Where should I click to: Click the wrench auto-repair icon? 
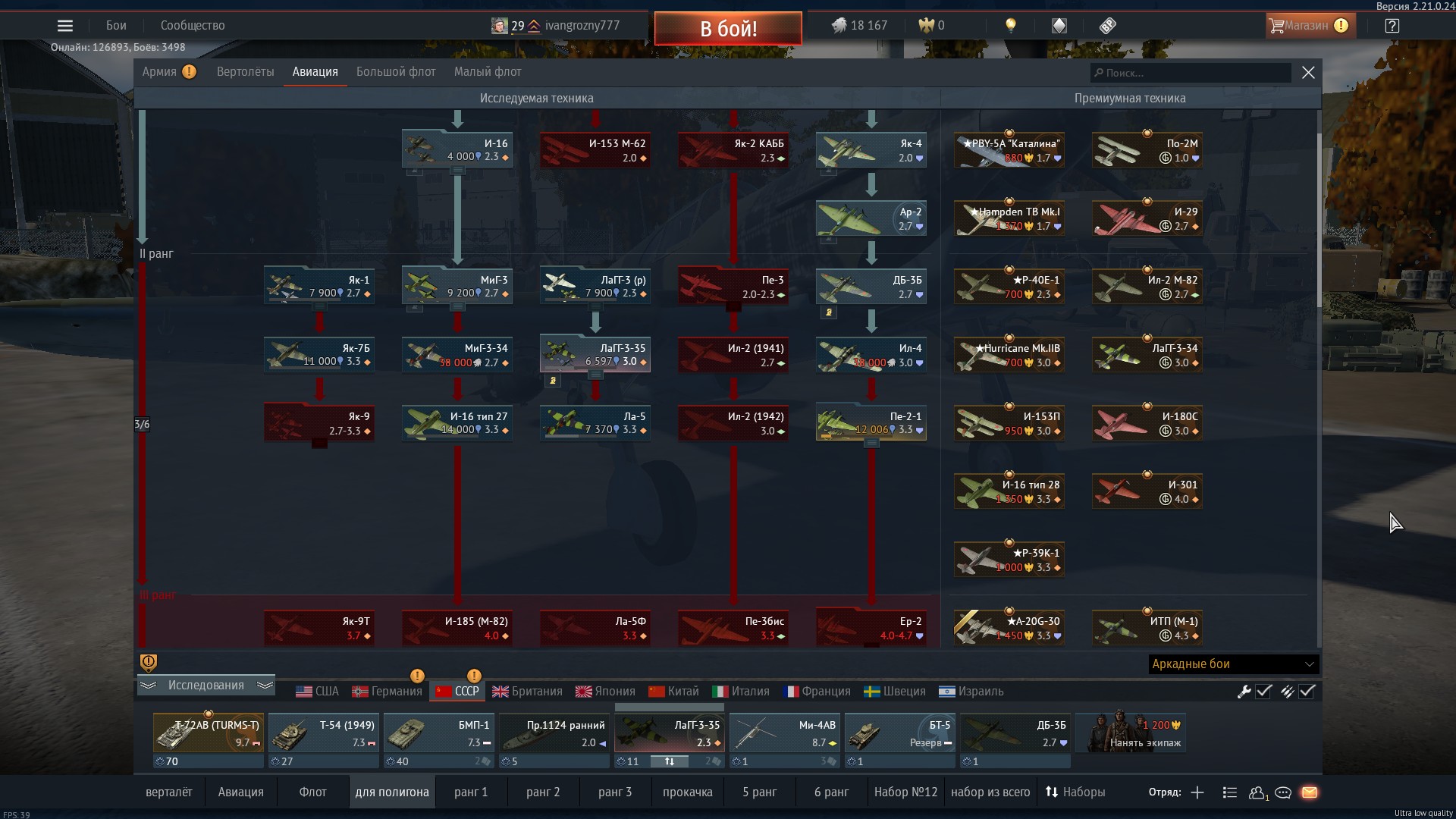pyautogui.click(x=1244, y=692)
